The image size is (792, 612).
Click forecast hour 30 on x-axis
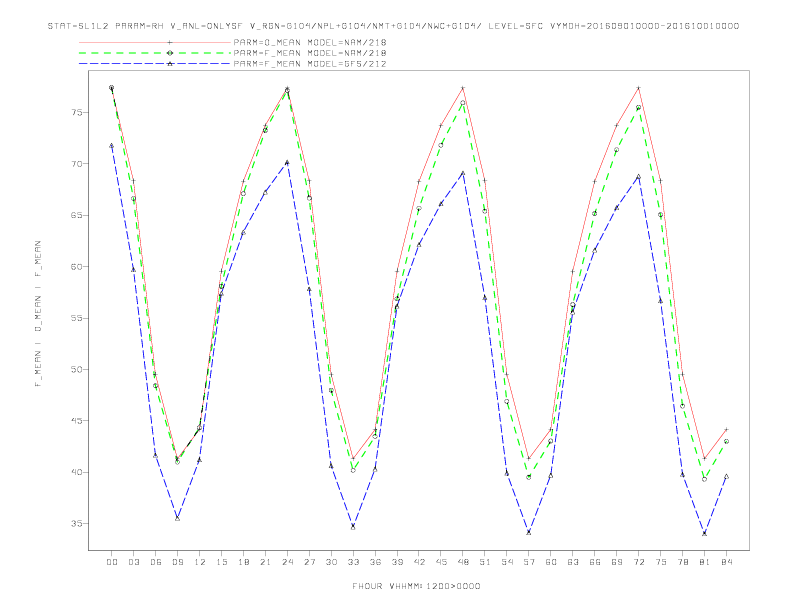[331, 562]
